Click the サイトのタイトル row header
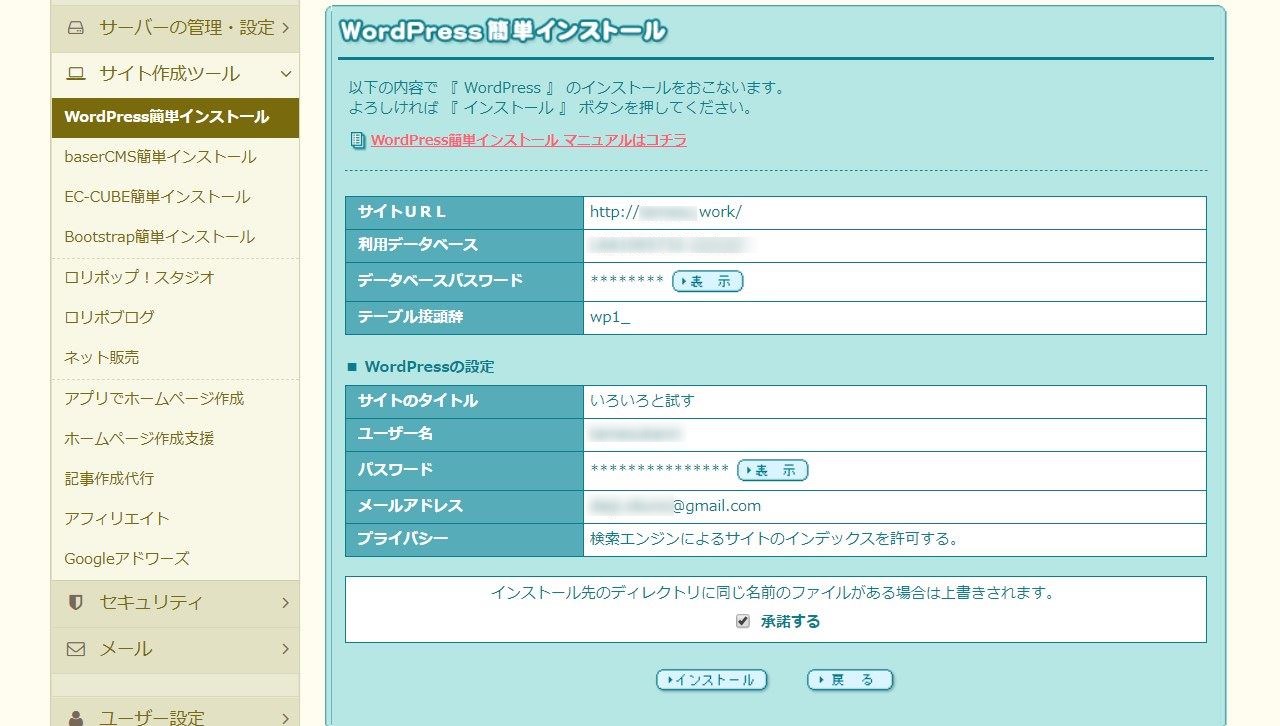1280x726 pixels. (x=464, y=402)
